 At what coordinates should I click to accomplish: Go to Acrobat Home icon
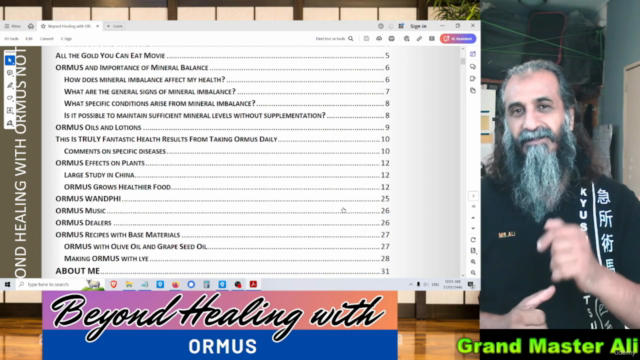click(x=31, y=26)
